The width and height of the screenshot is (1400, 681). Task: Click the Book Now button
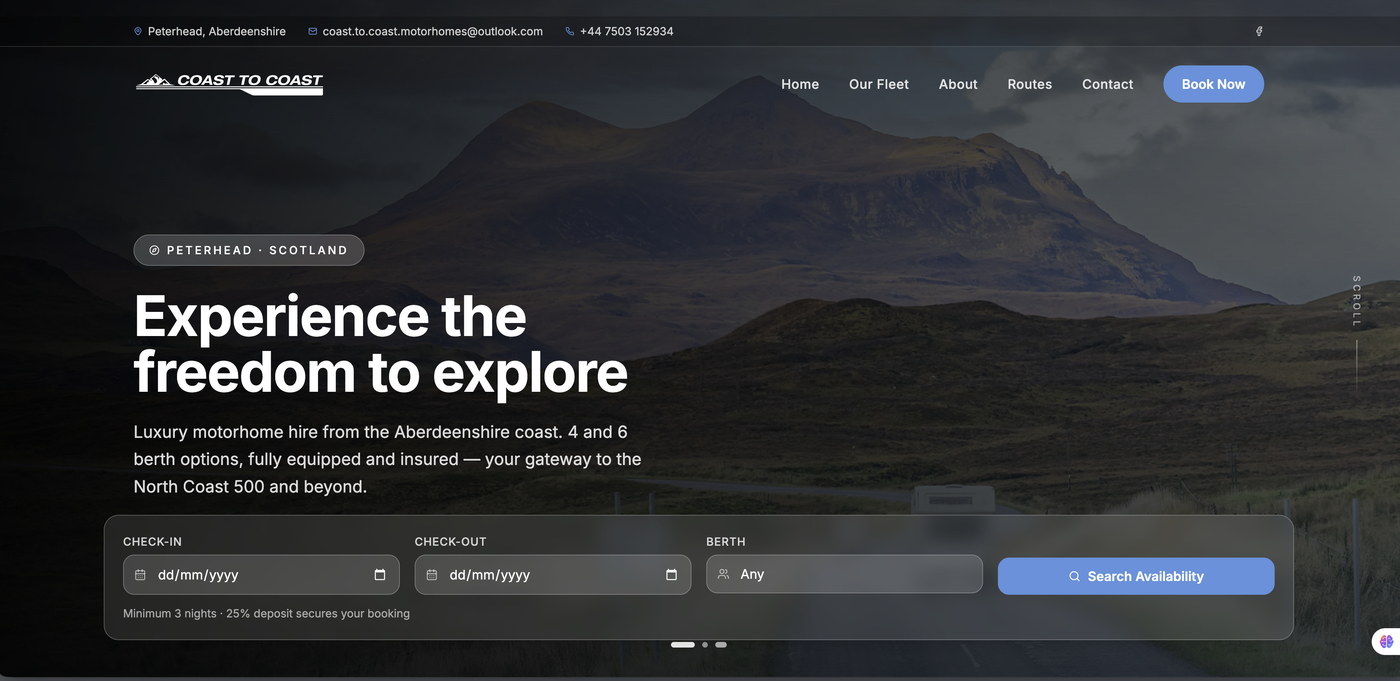click(1213, 84)
